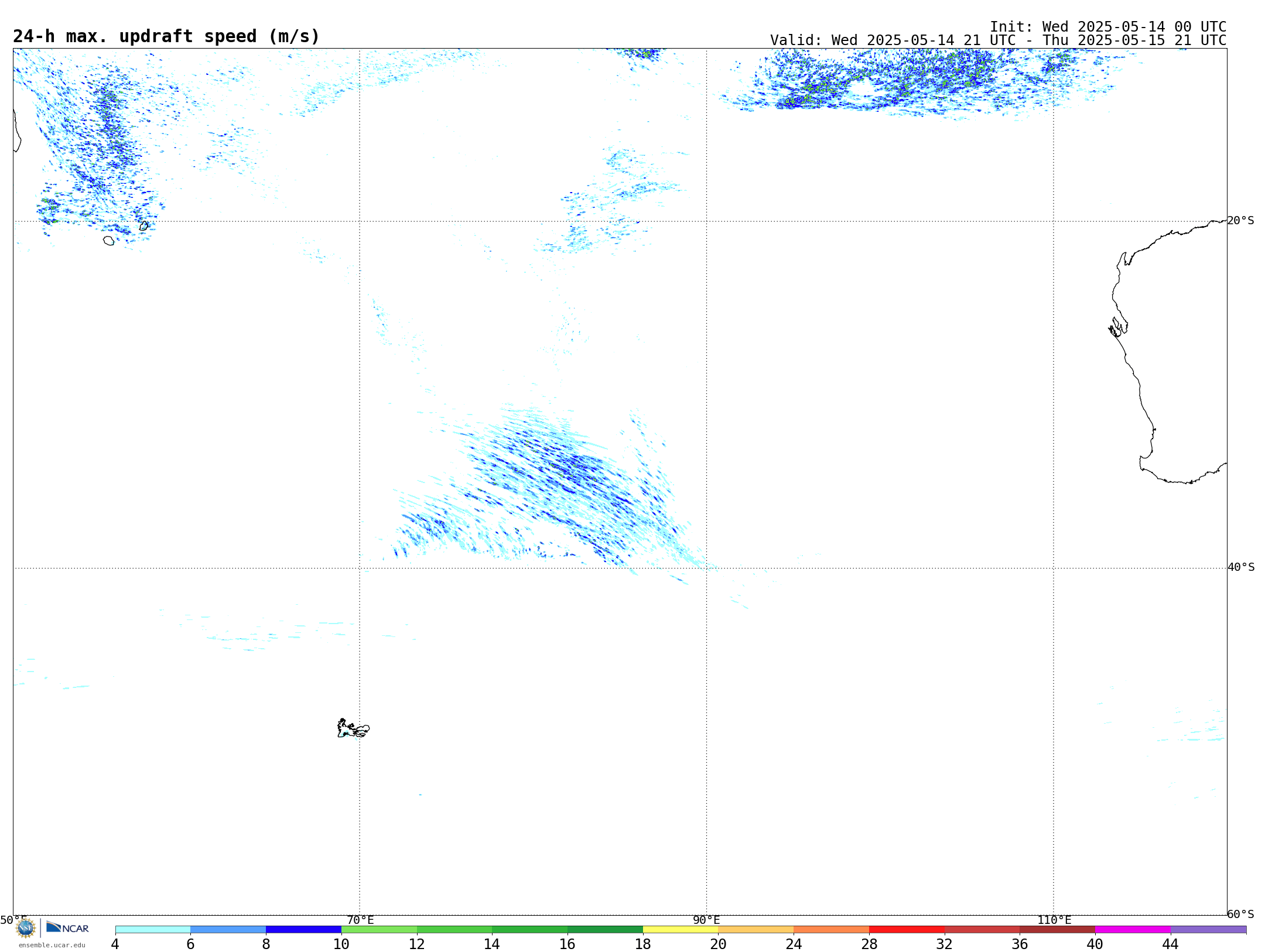1265x952 pixels.
Task: Click the purple above-44 colorbar swatch
Action: [1209, 930]
